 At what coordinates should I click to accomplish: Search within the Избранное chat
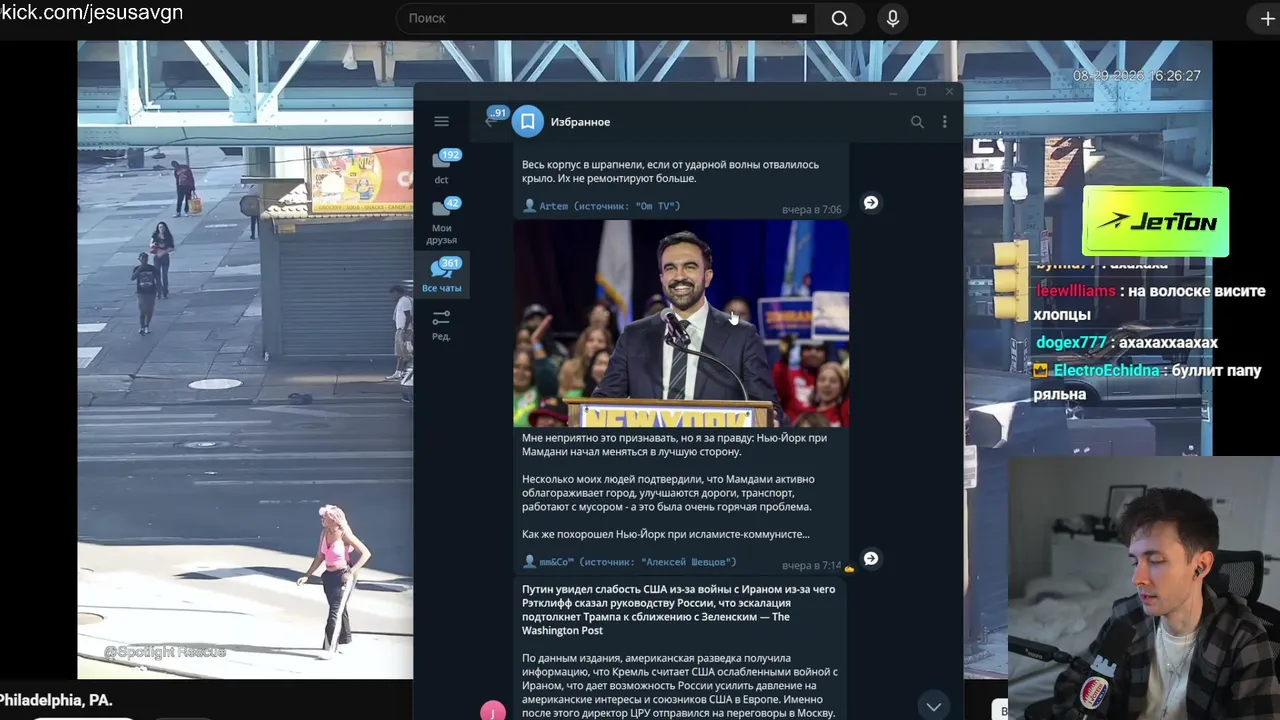pos(917,122)
